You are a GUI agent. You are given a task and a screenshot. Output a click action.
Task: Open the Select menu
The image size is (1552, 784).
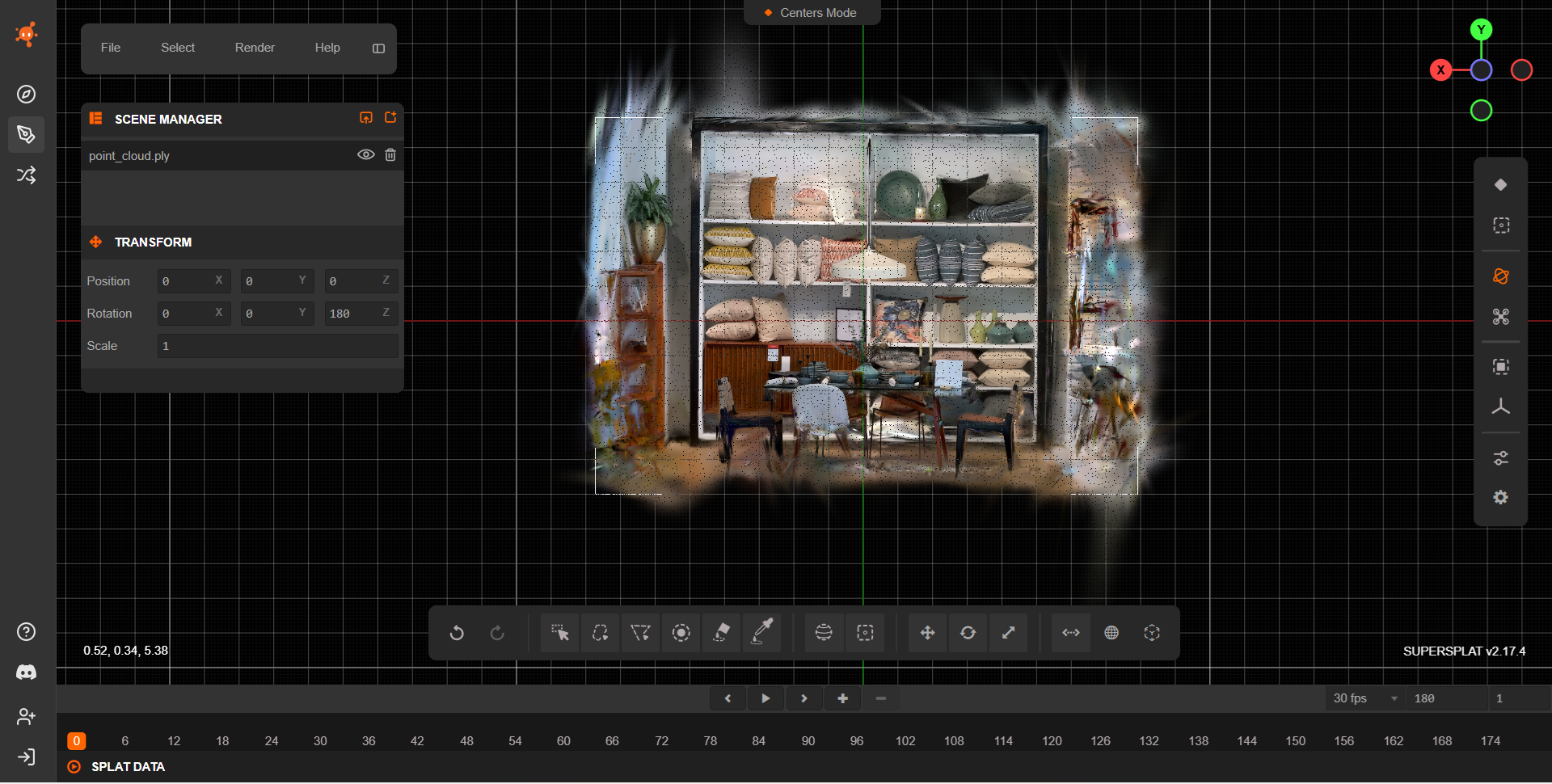click(178, 48)
